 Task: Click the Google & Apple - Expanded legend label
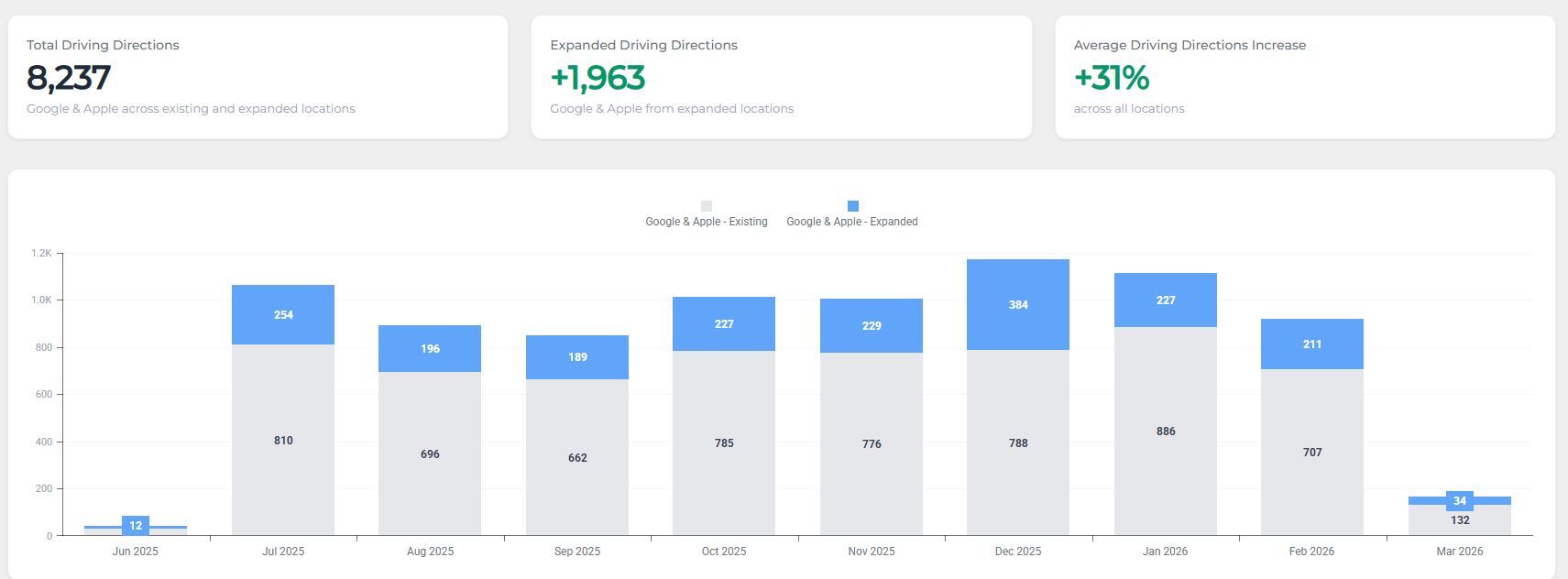click(x=851, y=222)
